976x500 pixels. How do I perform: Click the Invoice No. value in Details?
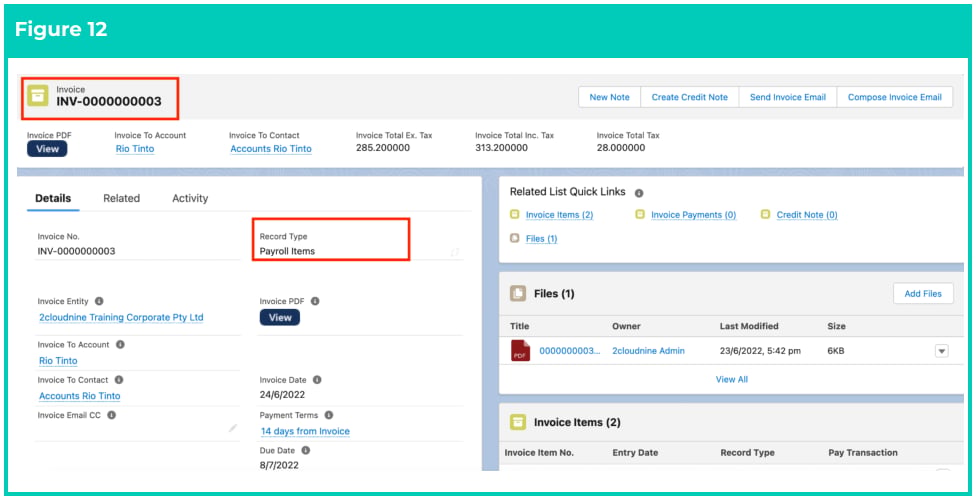pyautogui.click(x=76, y=252)
